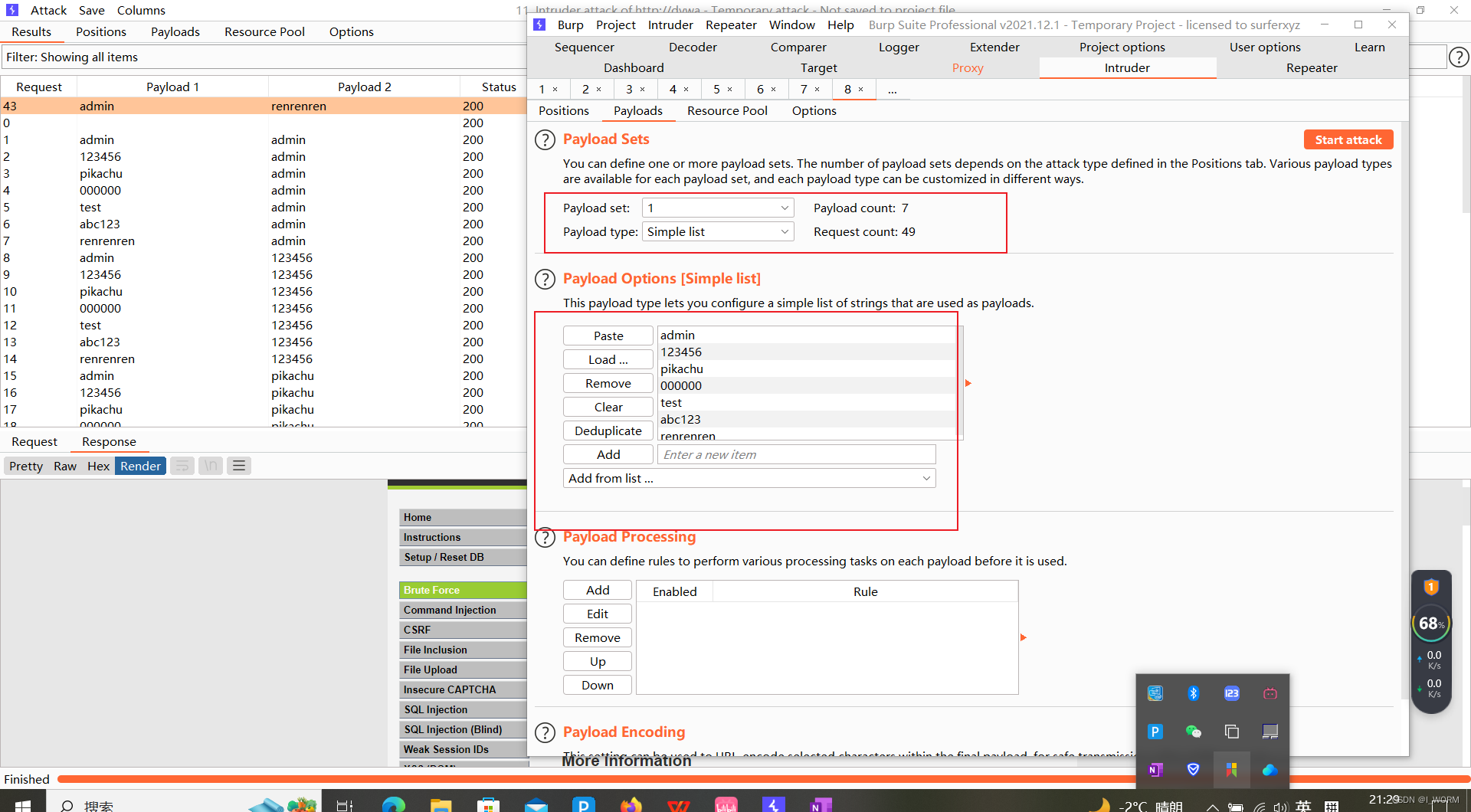
Task: Open the new Intruder tab '...' menu
Action: coord(893,90)
